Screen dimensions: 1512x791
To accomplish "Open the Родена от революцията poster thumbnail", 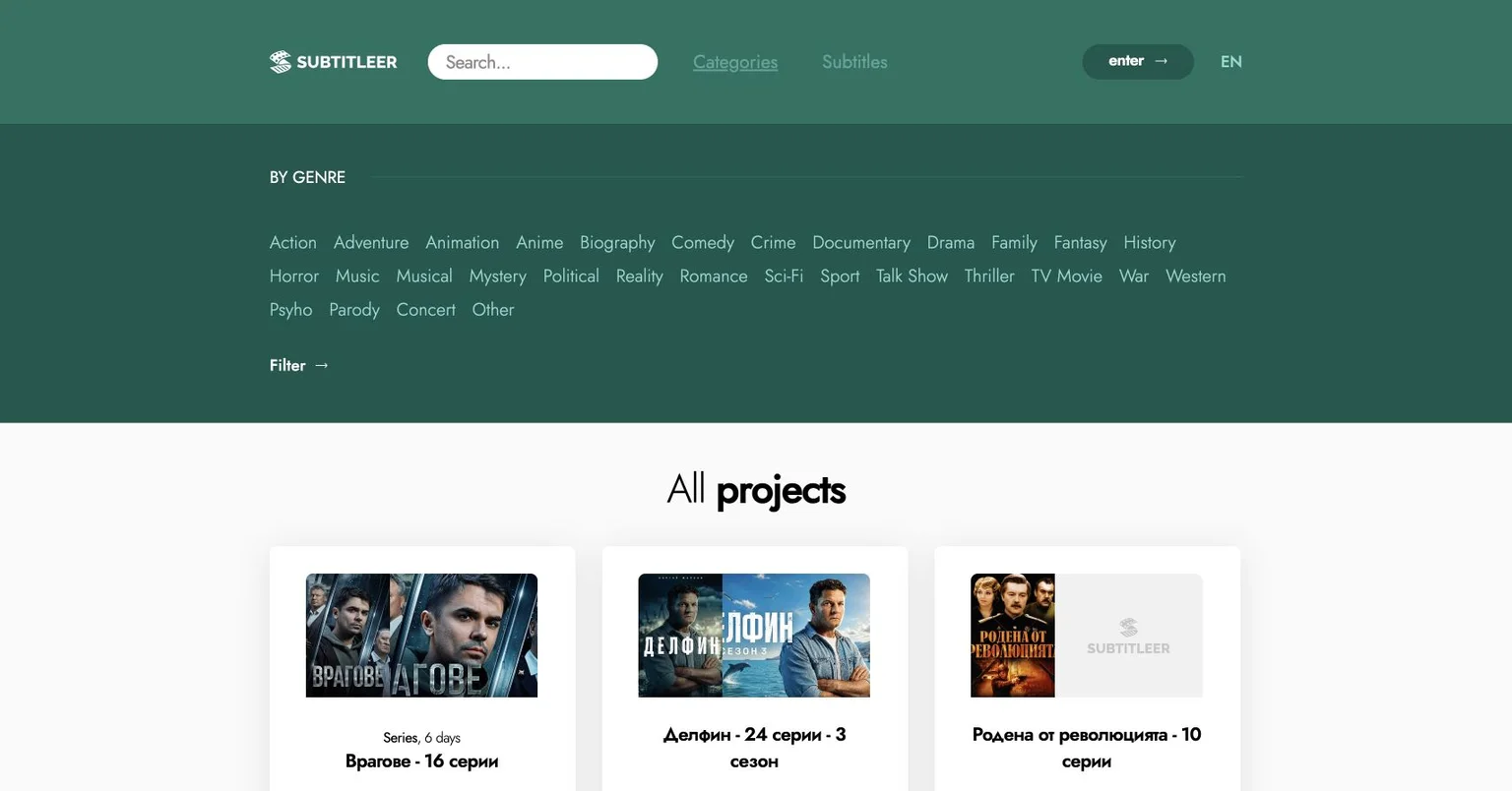I will [x=1087, y=636].
